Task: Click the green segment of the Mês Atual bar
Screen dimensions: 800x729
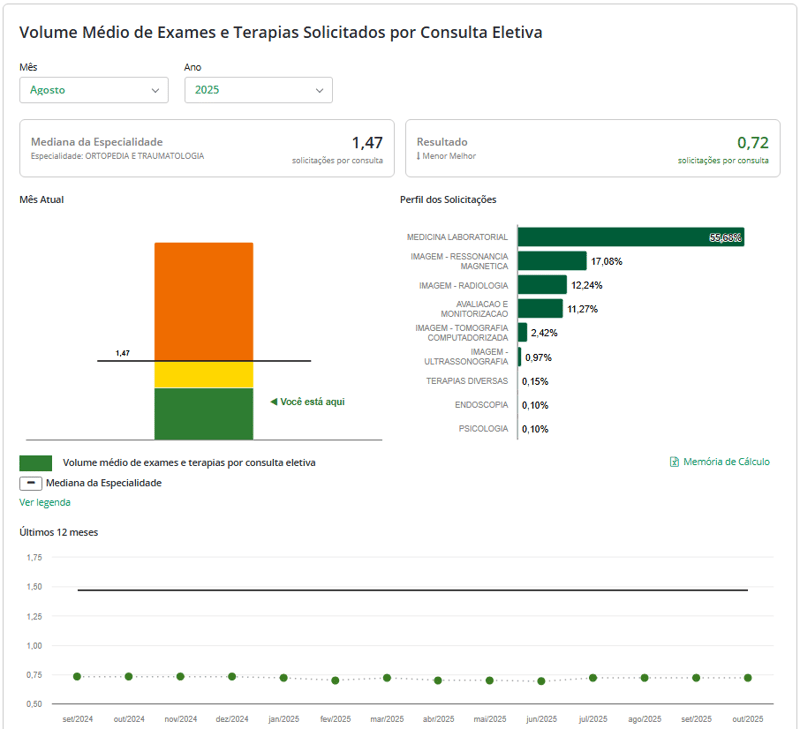Action: (x=203, y=414)
